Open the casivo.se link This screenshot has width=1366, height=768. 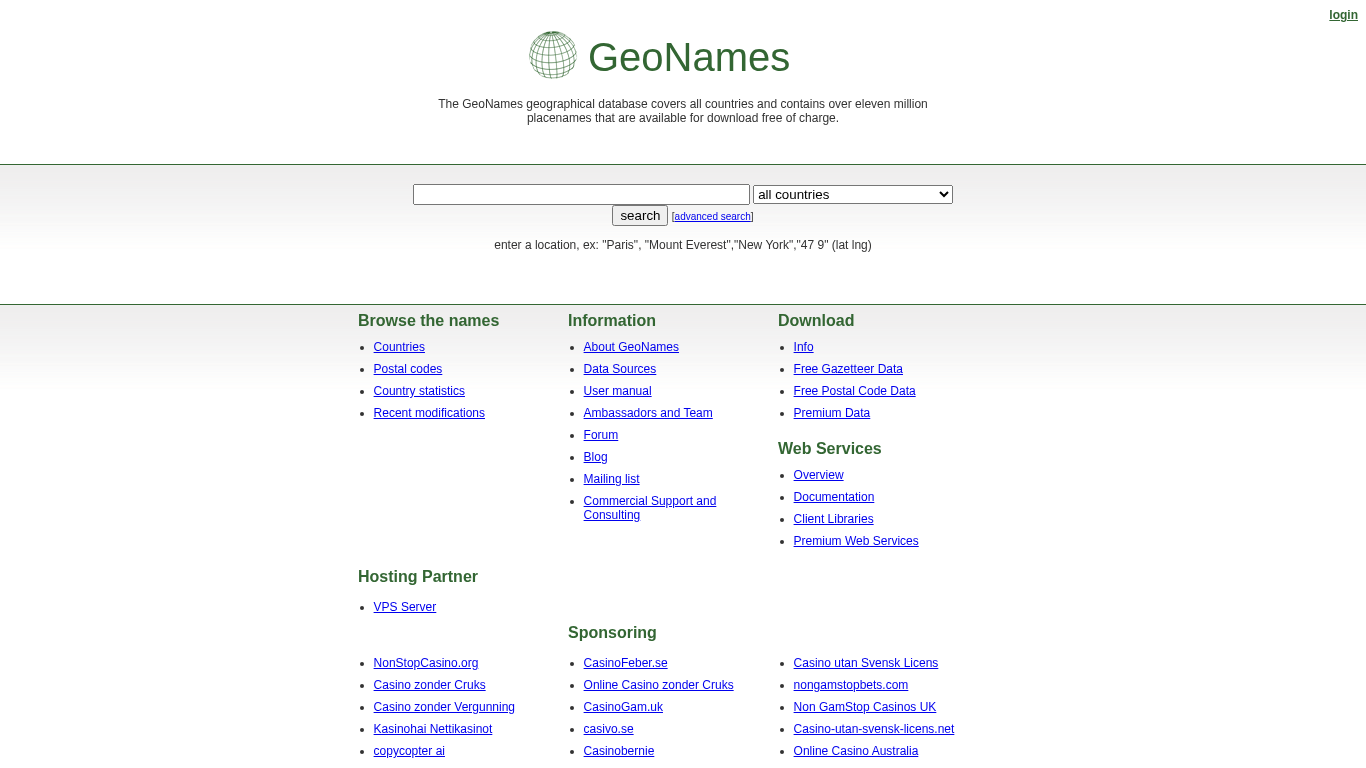pos(609,729)
